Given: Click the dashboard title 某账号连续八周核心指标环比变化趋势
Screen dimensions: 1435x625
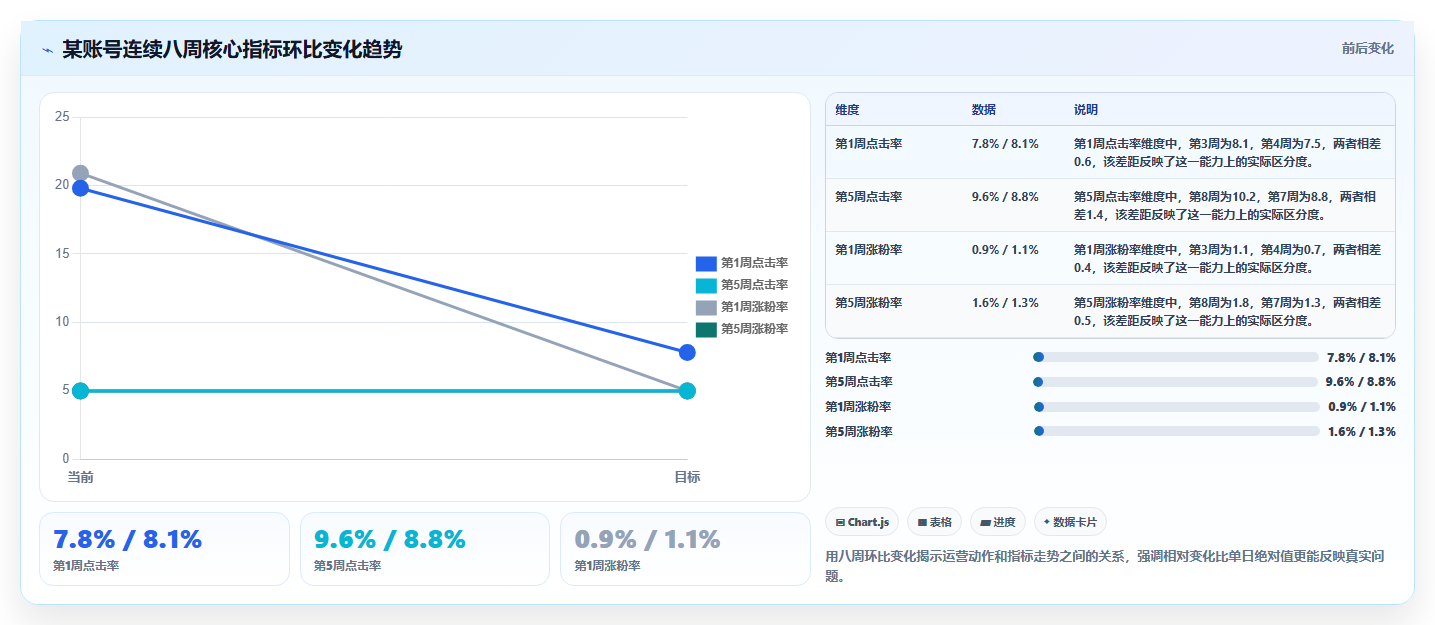Looking at the screenshot, I should [232, 49].
